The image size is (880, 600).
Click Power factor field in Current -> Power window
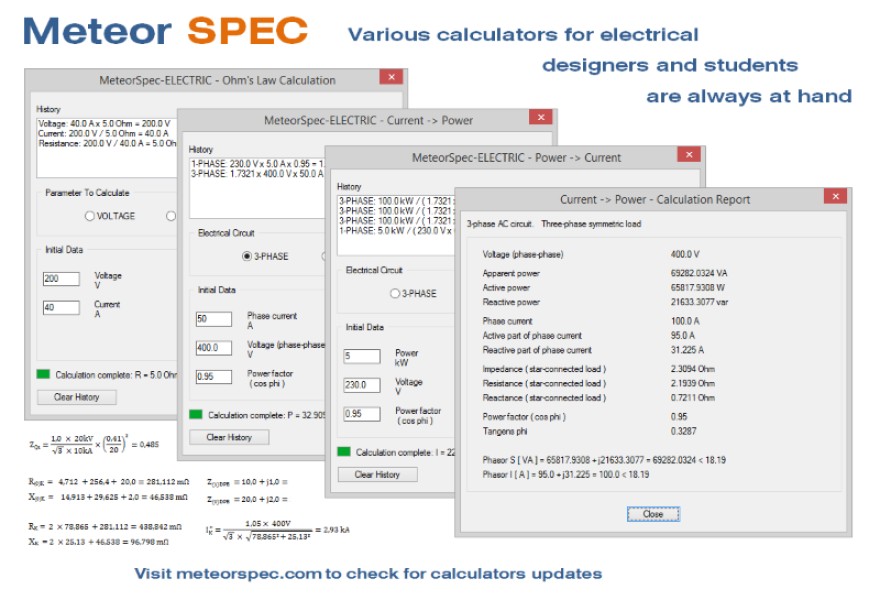coord(214,377)
